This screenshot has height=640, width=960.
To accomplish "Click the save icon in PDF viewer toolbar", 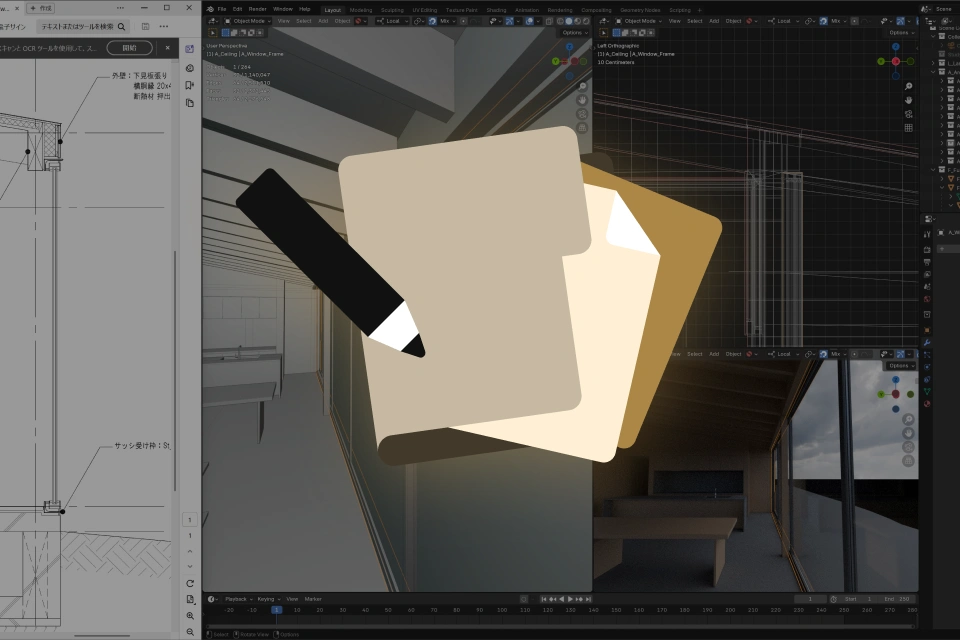I will point(145,26).
